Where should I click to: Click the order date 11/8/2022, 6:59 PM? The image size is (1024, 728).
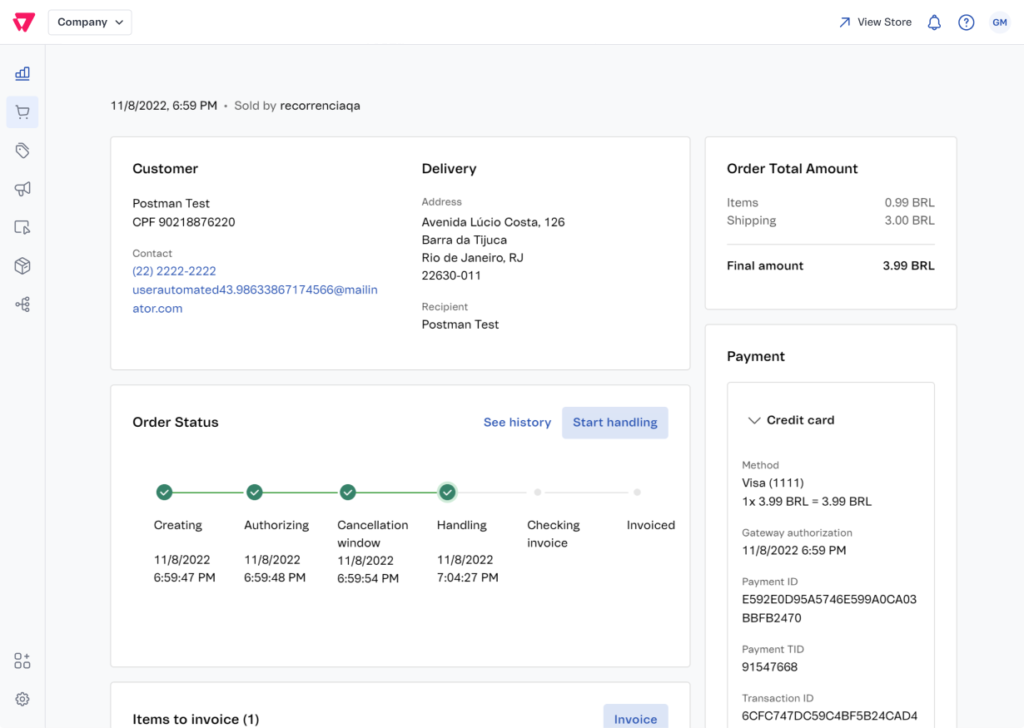tap(164, 106)
